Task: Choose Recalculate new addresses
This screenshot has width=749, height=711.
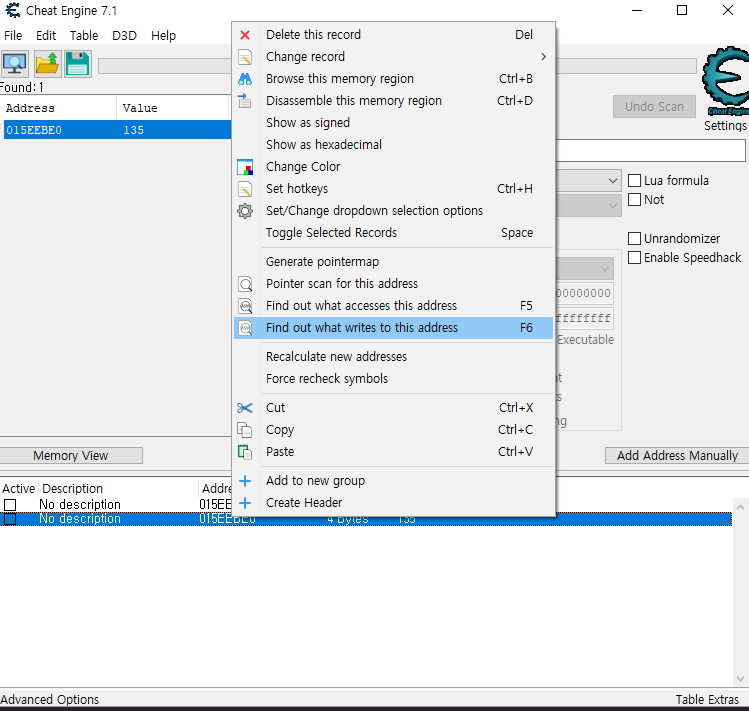Action: (394, 357)
